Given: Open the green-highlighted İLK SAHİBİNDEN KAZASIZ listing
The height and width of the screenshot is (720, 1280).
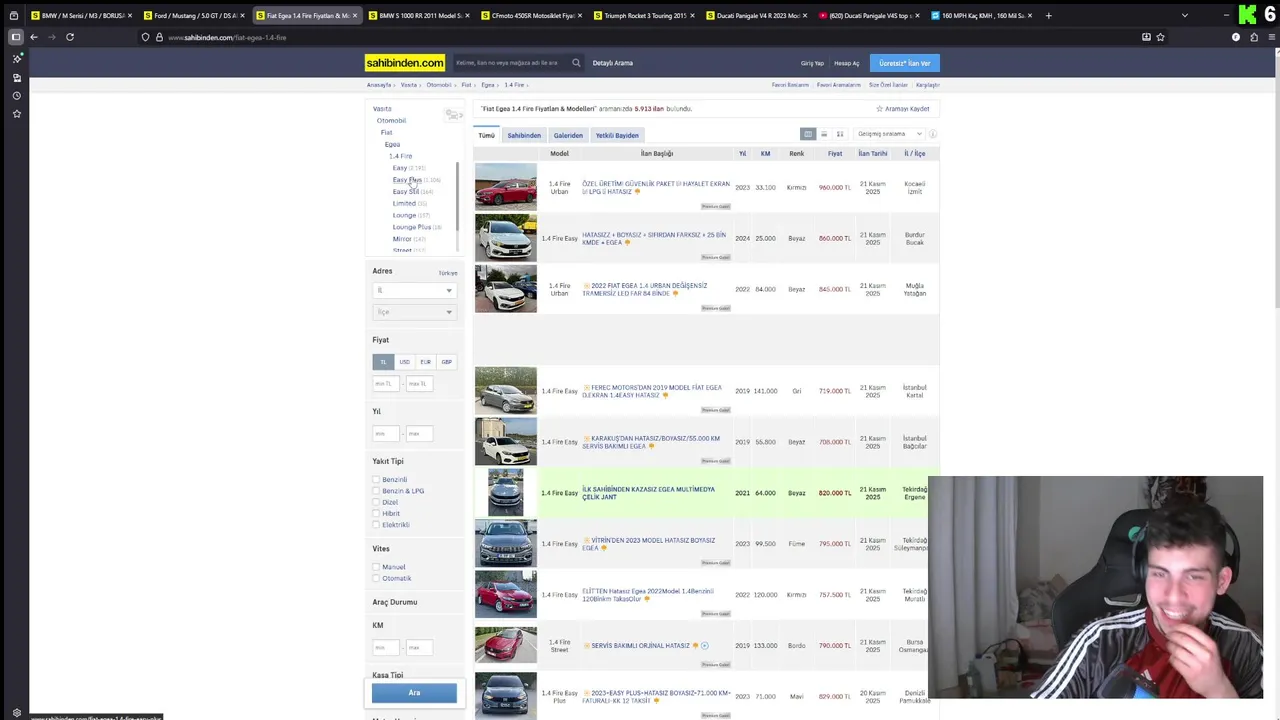Looking at the screenshot, I should click(x=648, y=493).
